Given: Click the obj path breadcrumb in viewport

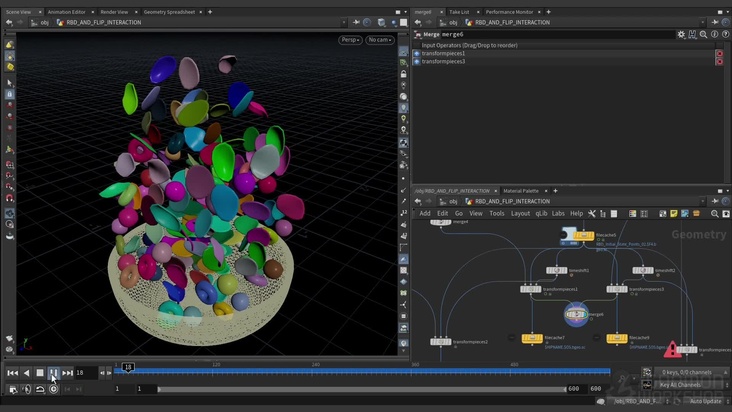Looking at the screenshot, I should (x=45, y=22).
